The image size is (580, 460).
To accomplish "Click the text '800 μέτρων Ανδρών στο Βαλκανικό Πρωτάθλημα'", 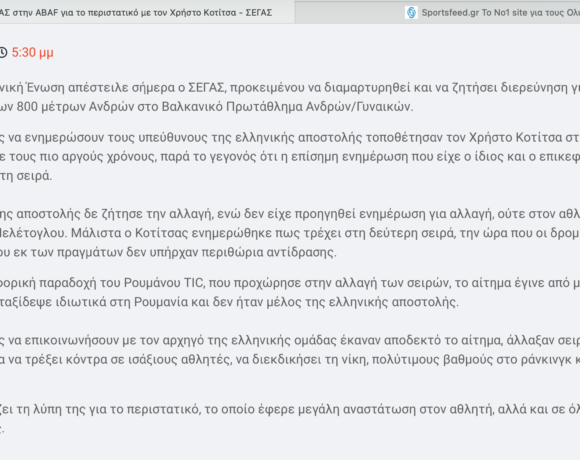I will 161,106.
